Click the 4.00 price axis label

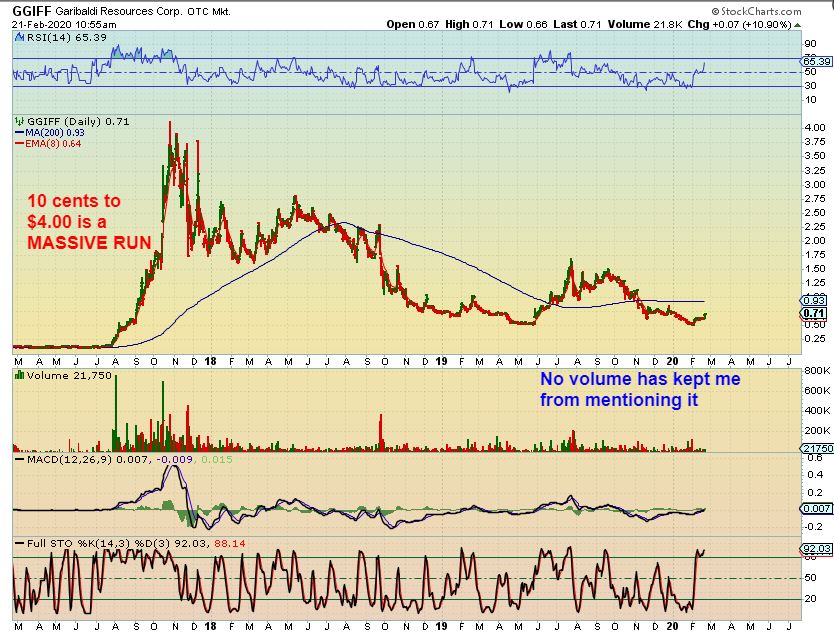click(815, 128)
